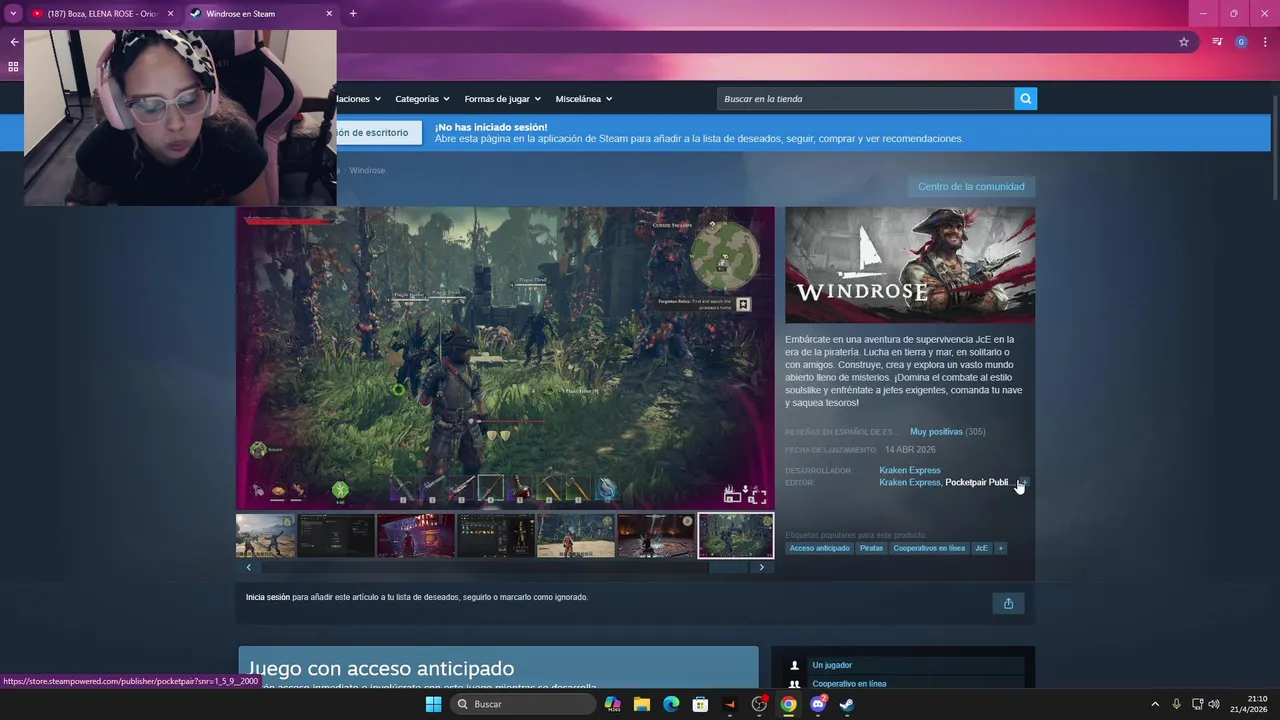Select the first screenshot thumbnail
The height and width of the screenshot is (720, 1280).
[x=266, y=536]
